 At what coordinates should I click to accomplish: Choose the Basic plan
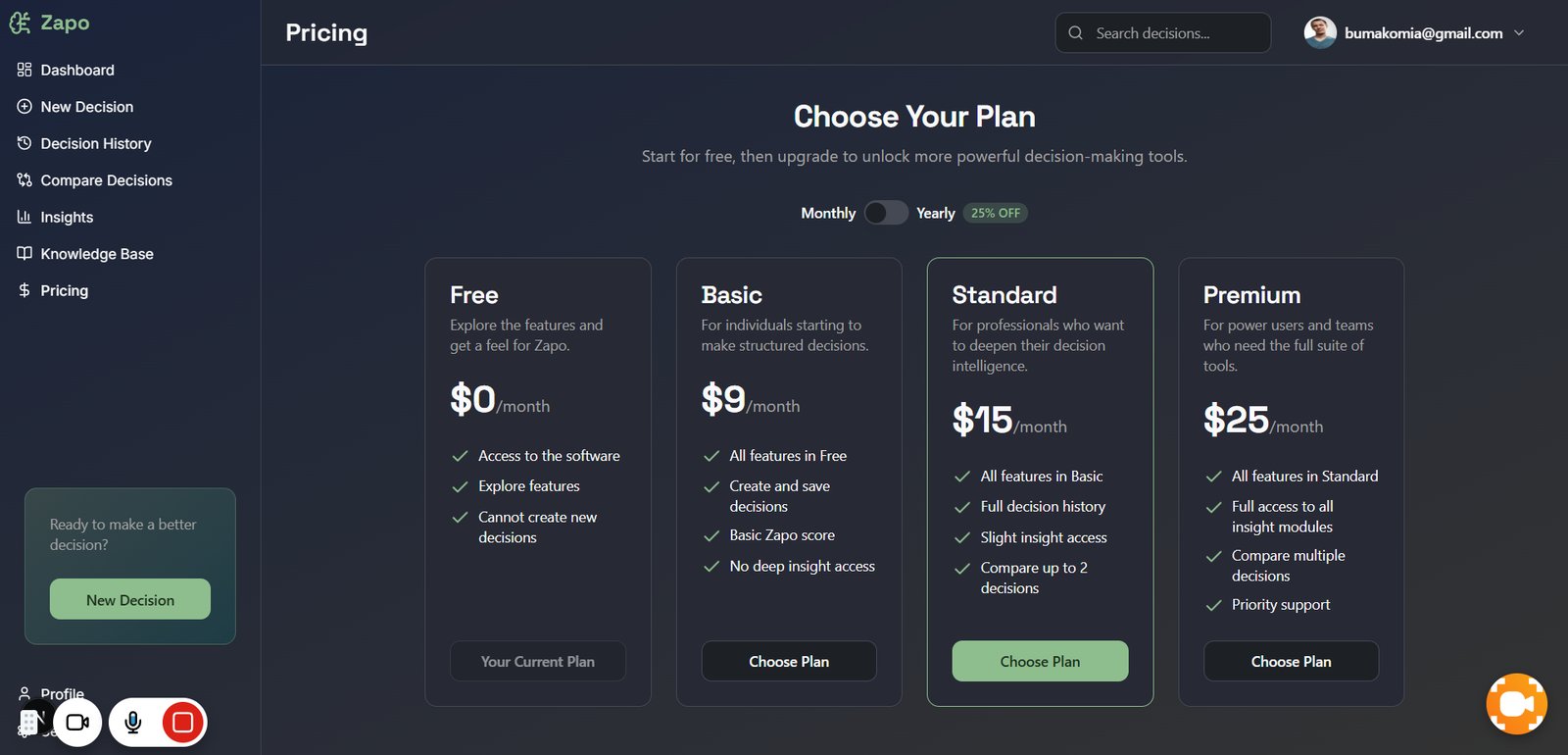(789, 661)
